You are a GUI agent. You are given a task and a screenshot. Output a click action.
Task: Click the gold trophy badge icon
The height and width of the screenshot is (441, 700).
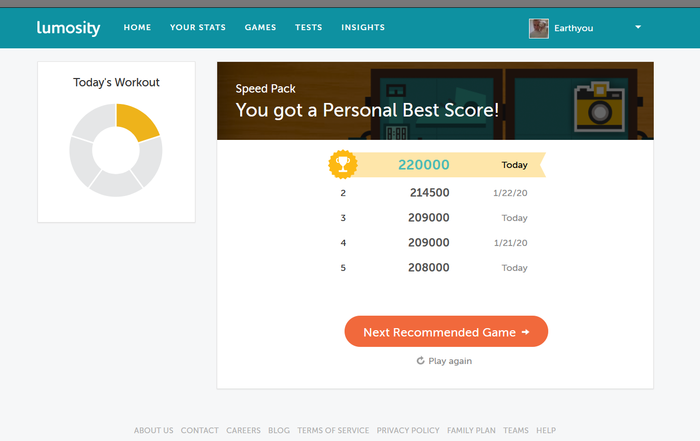[343, 165]
